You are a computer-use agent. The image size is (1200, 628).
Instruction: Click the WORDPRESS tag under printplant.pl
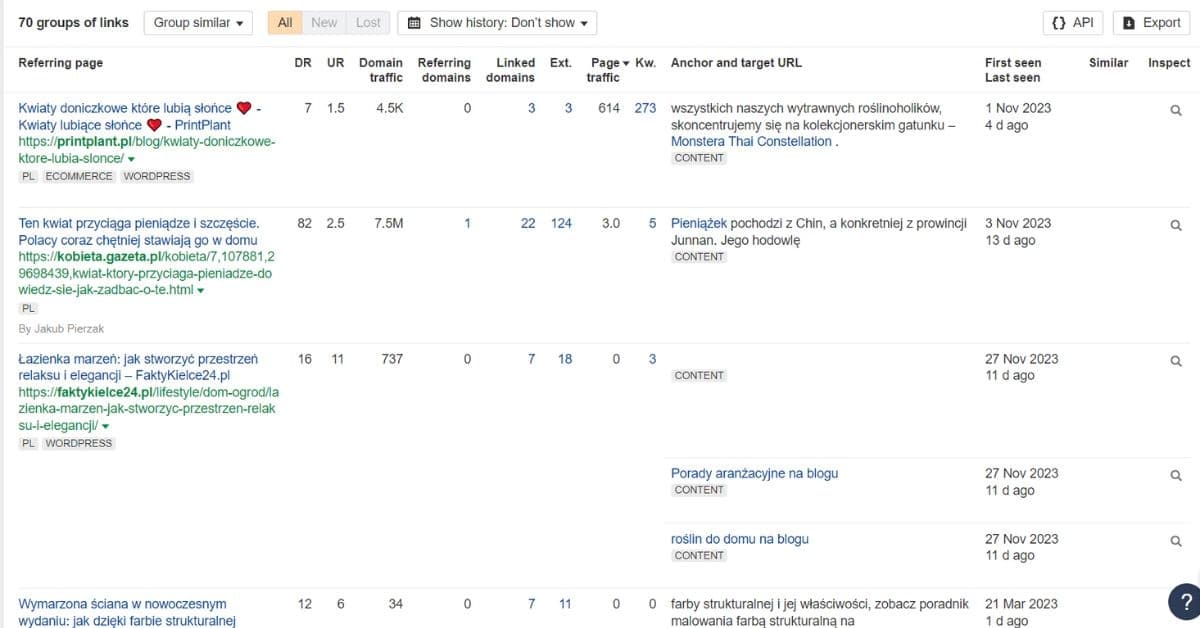pyautogui.click(x=158, y=176)
